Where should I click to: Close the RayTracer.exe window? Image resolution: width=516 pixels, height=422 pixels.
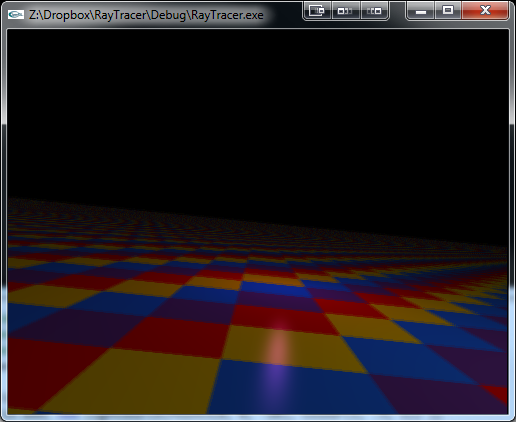[x=485, y=10]
